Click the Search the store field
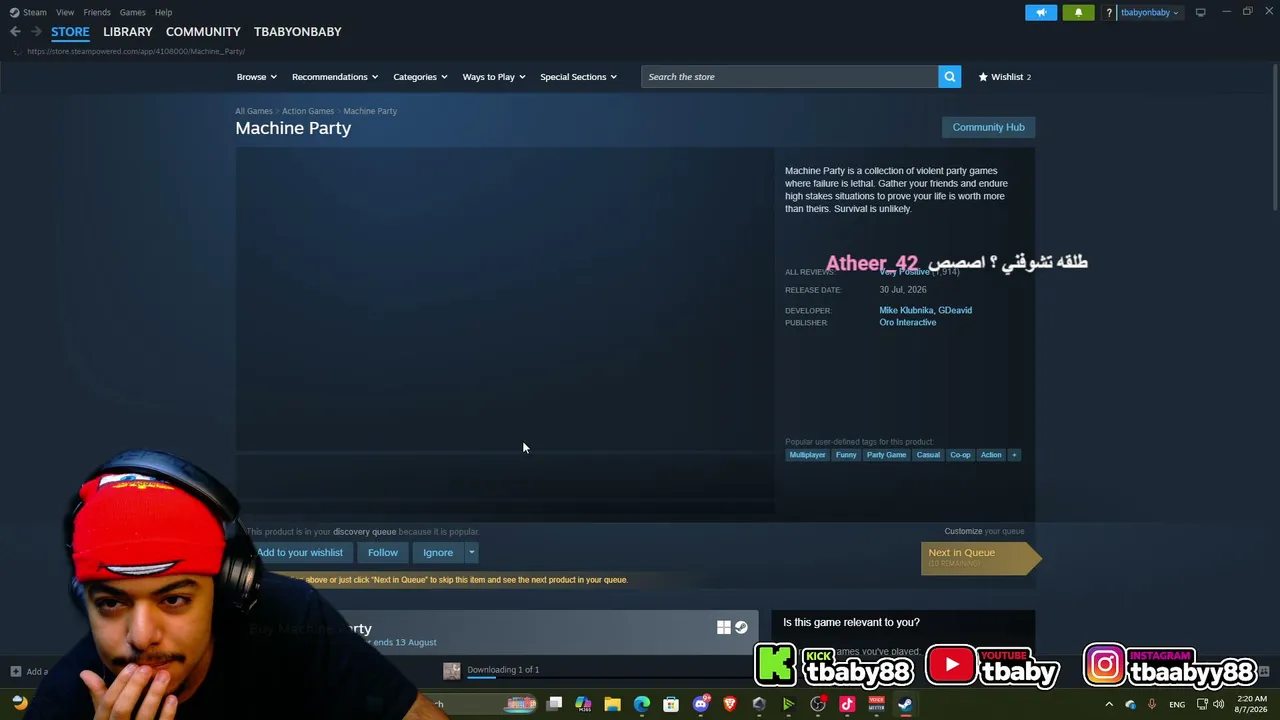1280x720 pixels. pyautogui.click(x=790, y=77)
